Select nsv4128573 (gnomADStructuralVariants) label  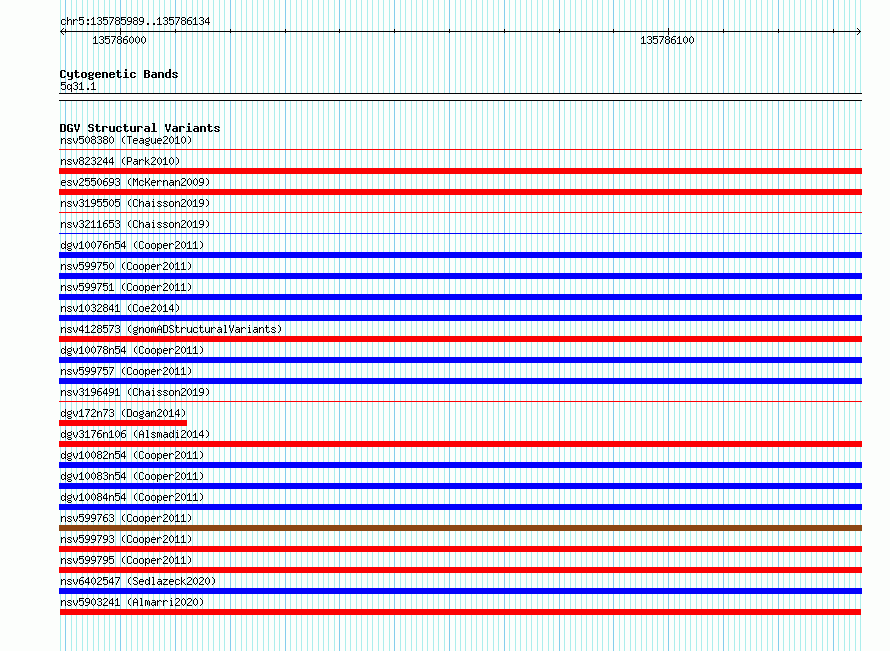(171, 329)
